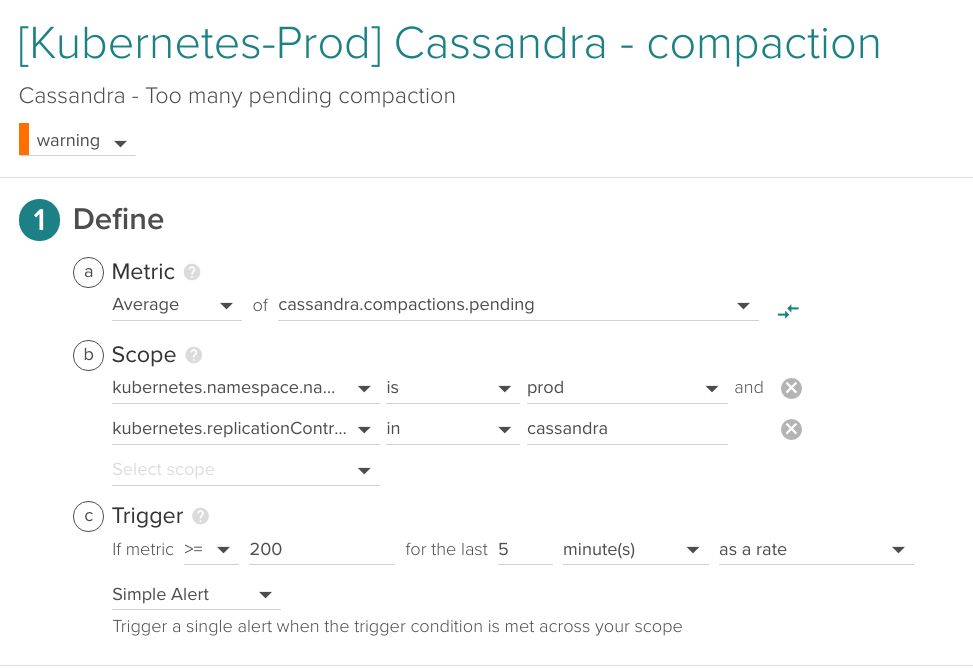Remove the namespace scope row

click(791, 388)
